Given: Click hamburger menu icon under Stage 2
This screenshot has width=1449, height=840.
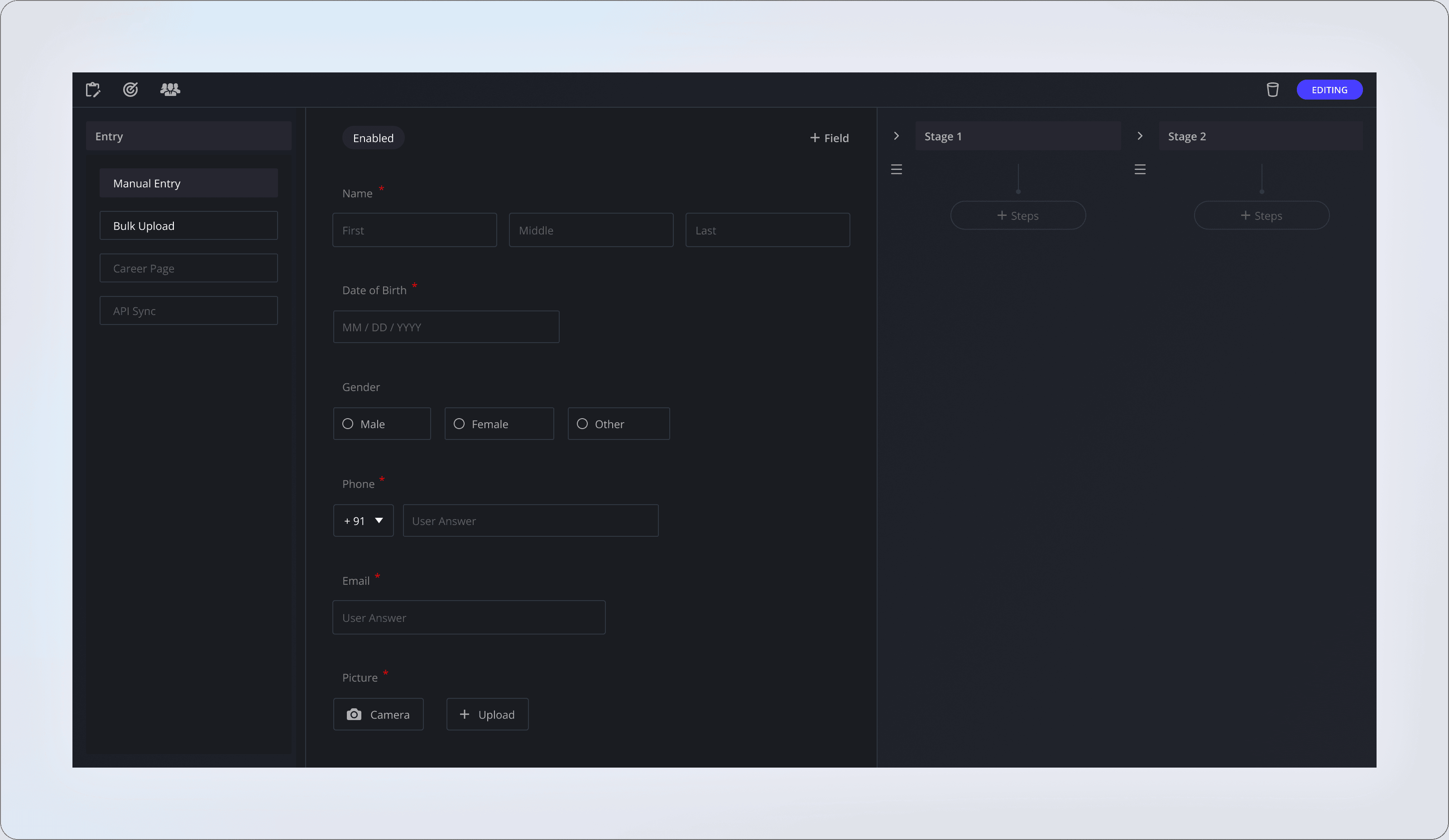Looking at the screenshot, I should point(1140,170).
